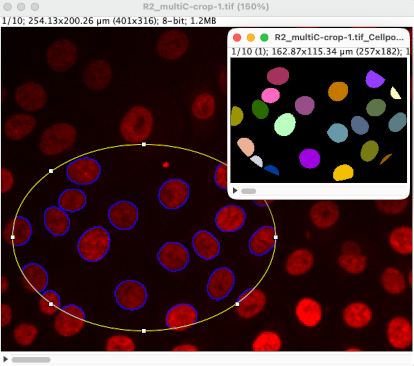Select the bright violet mask near top right

(x=374, y=79)
